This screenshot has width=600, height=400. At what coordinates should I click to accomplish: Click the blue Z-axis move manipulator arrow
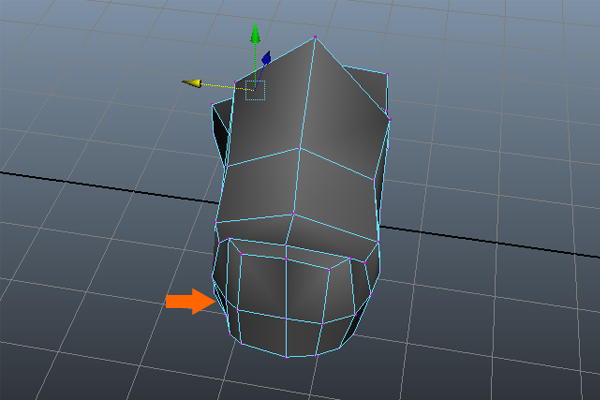click(266, 58)
